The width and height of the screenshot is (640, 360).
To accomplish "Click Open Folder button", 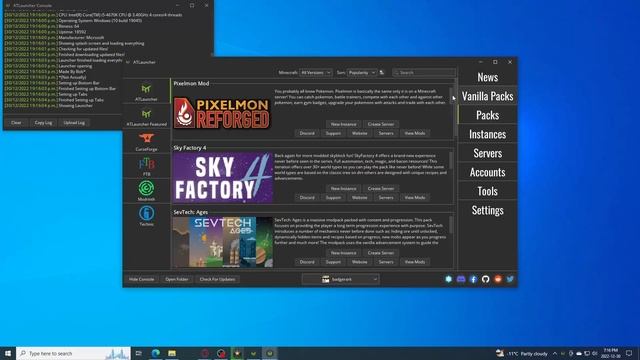I will (x=177, y=279).
